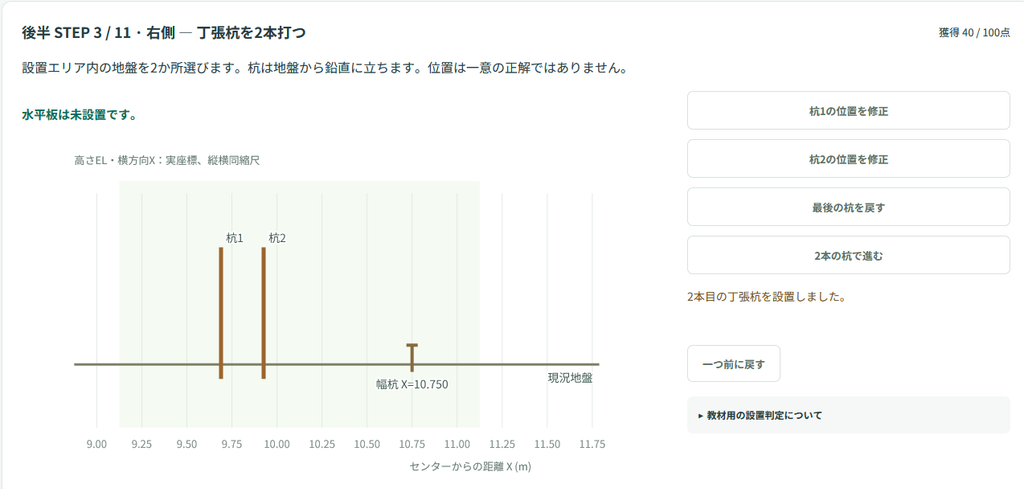Click the 幅杭 T-shaped marker
Viewport: 1024px width, 489px height.
pyautogui.click(x=412, y=356)
